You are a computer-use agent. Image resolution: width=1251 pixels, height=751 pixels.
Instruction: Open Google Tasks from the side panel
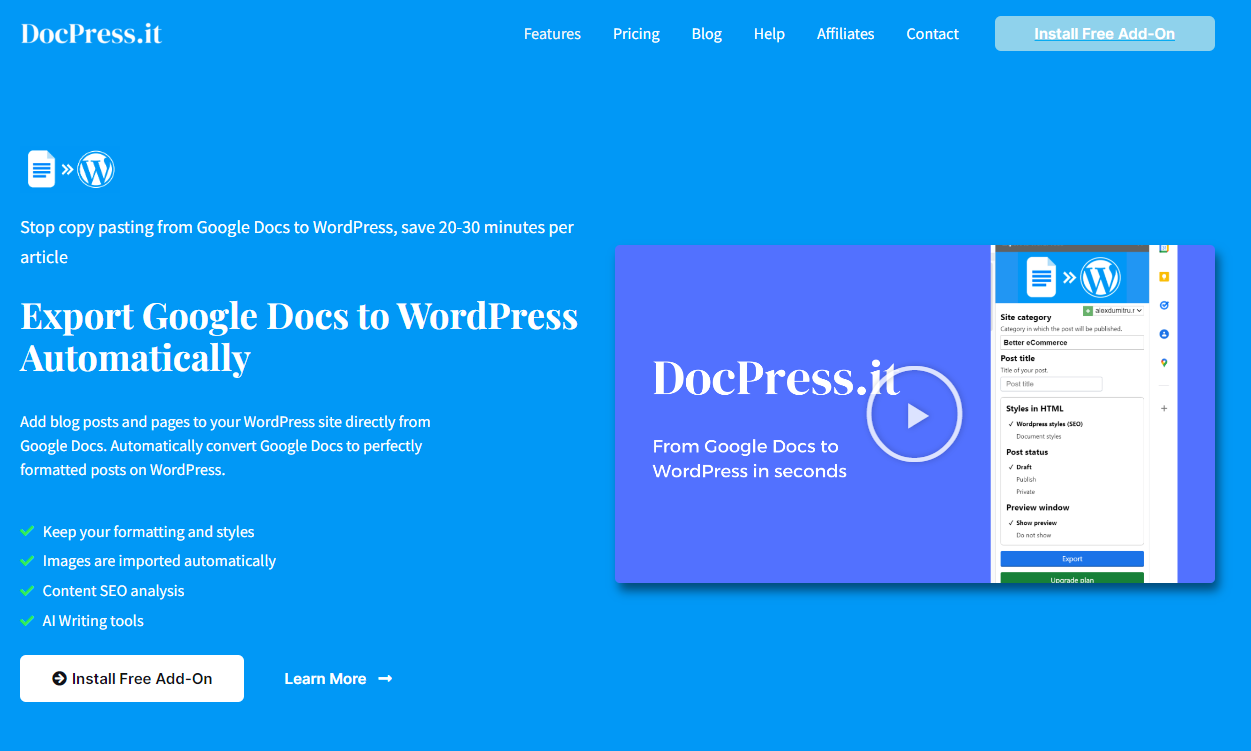pos(1163,305)
